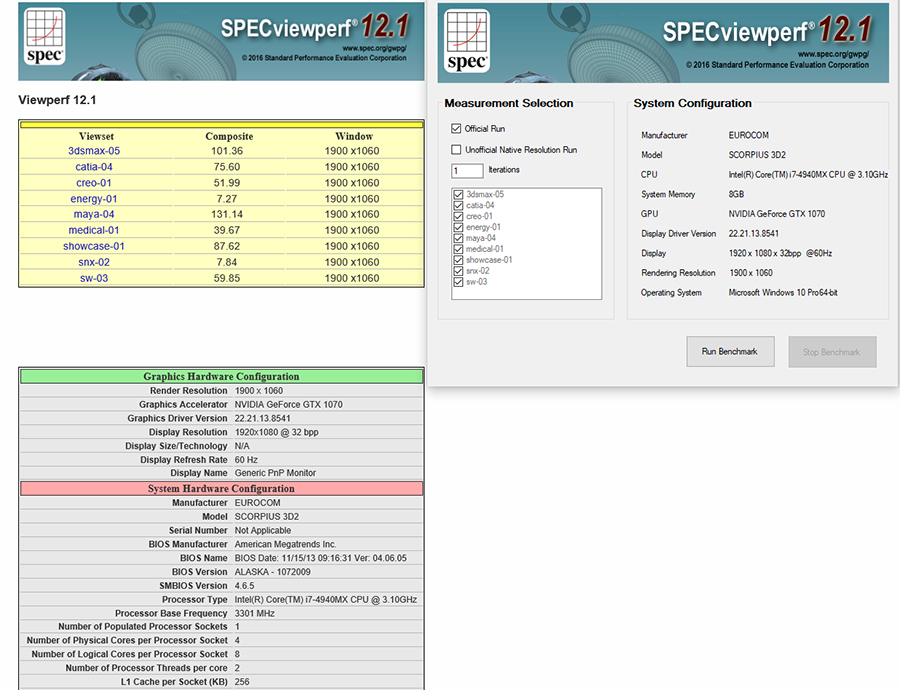This screenshot has height=690, width=900.
Task: Follow the energy-01 viewset link
Action: [94, 199]
